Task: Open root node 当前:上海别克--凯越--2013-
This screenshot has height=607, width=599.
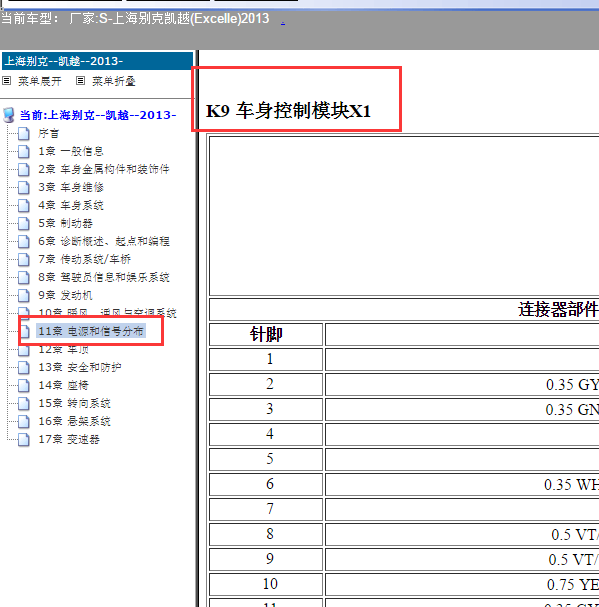Action: pyautogui.click(x=98, y=115)
